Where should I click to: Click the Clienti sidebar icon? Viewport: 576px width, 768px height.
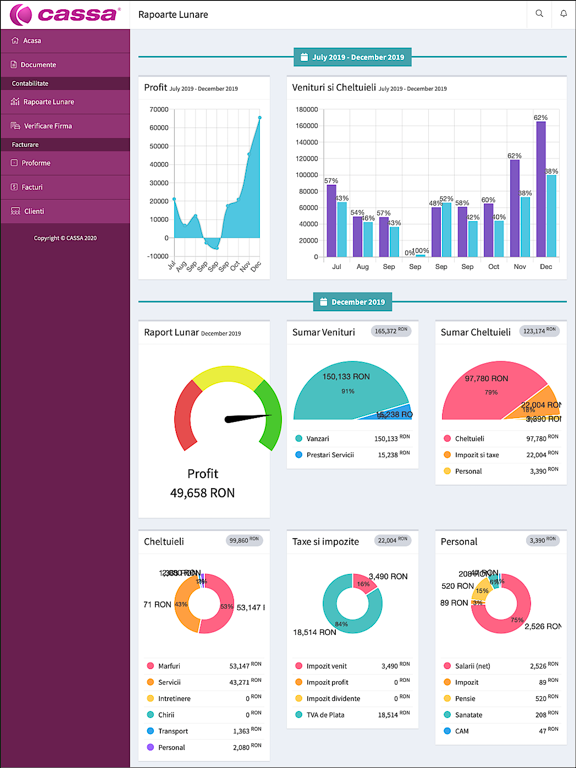[15, 211]
